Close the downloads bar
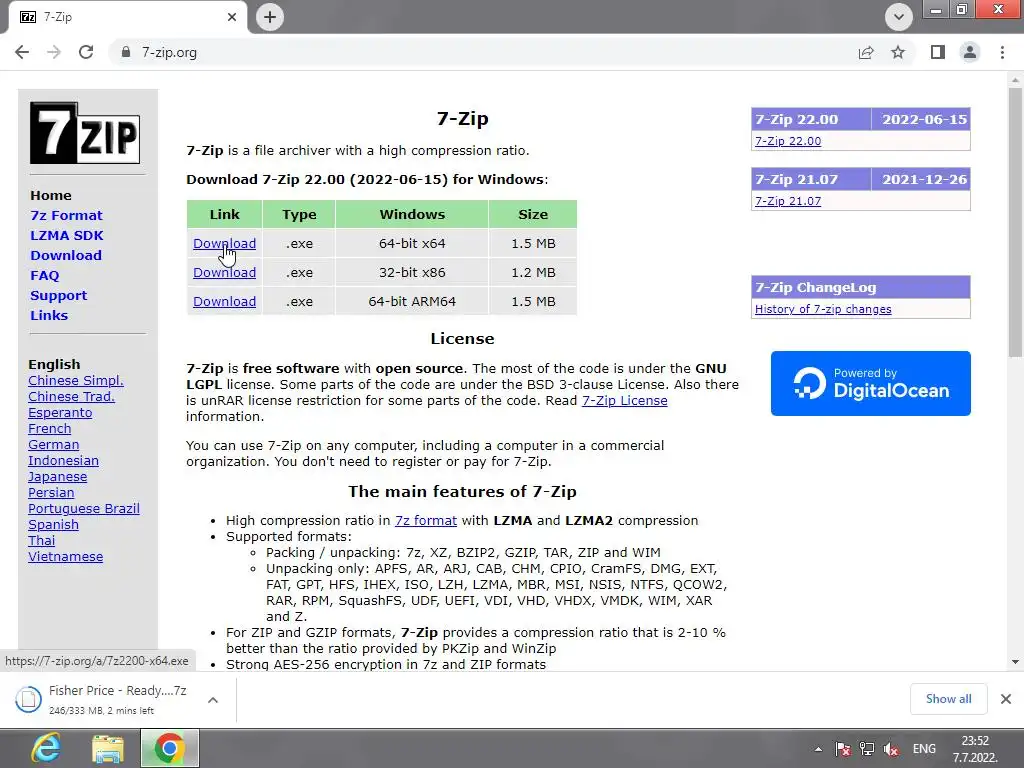Viewport: 1024px width, 768px height. 1006,699
